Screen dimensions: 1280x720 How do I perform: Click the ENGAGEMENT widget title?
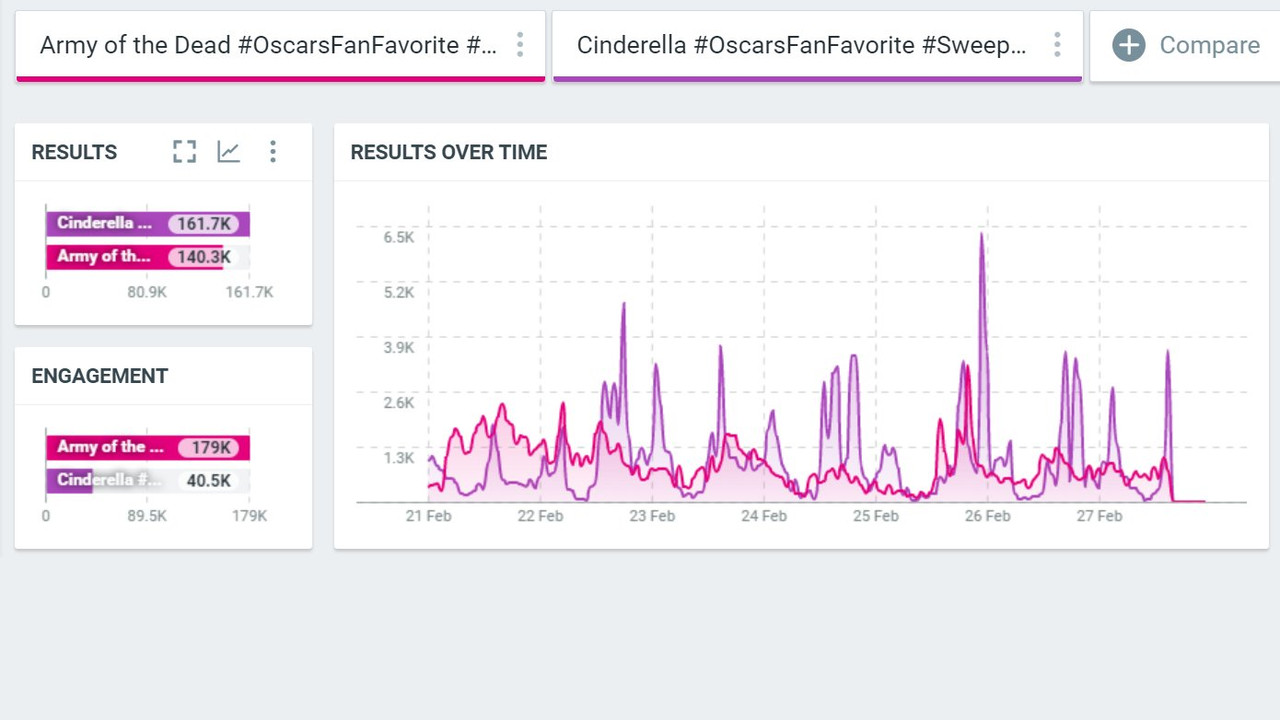100,376
